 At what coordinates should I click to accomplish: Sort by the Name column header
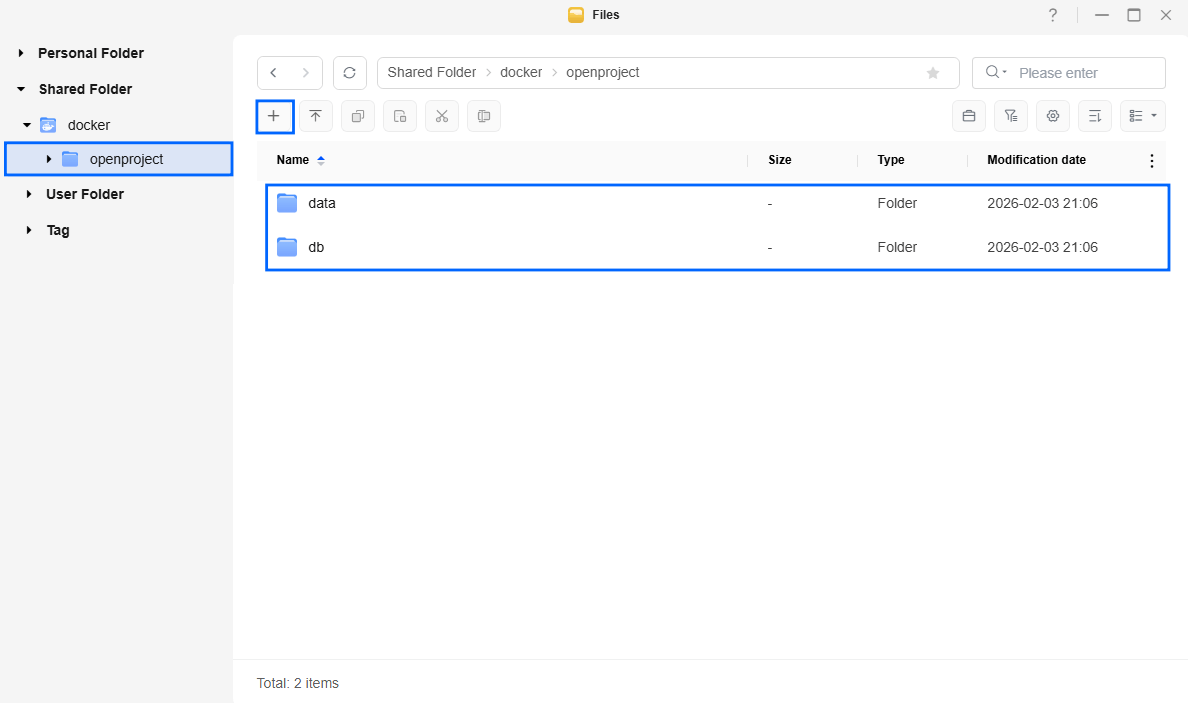tap(293, 160)
